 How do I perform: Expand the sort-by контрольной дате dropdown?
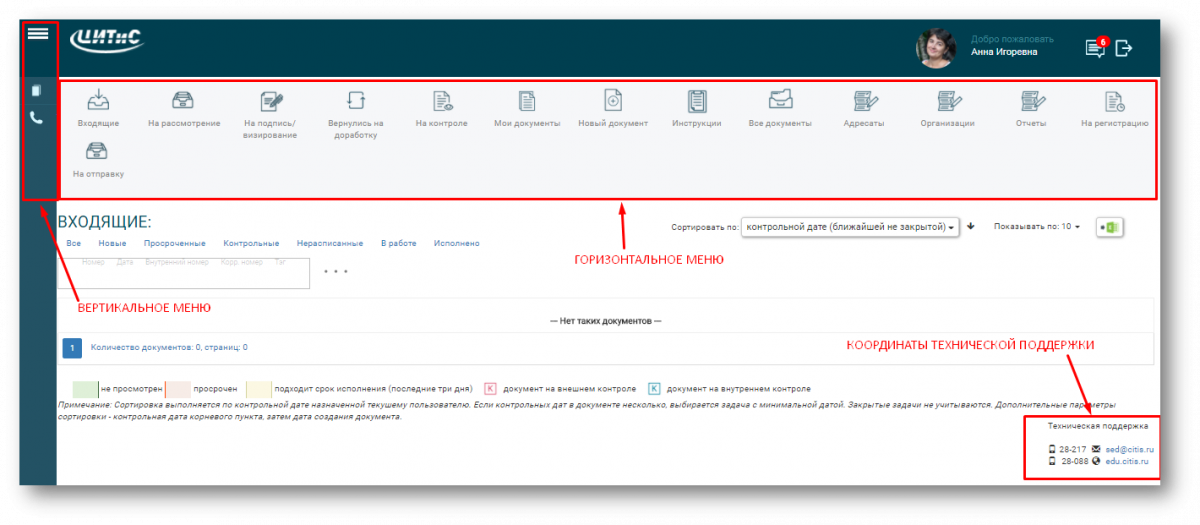(850, 227)
